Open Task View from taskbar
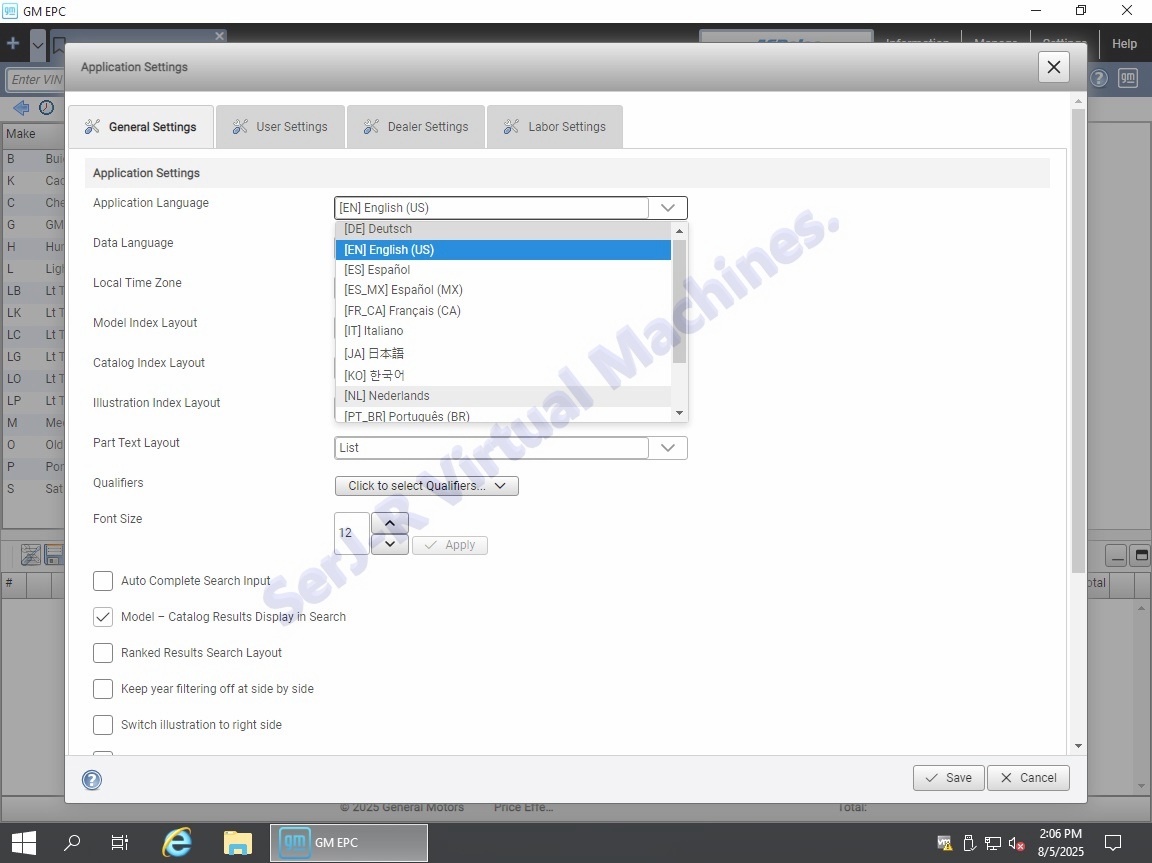Image resolution: width=1152 pixels, height=863 pixels. tap(119, 842)
